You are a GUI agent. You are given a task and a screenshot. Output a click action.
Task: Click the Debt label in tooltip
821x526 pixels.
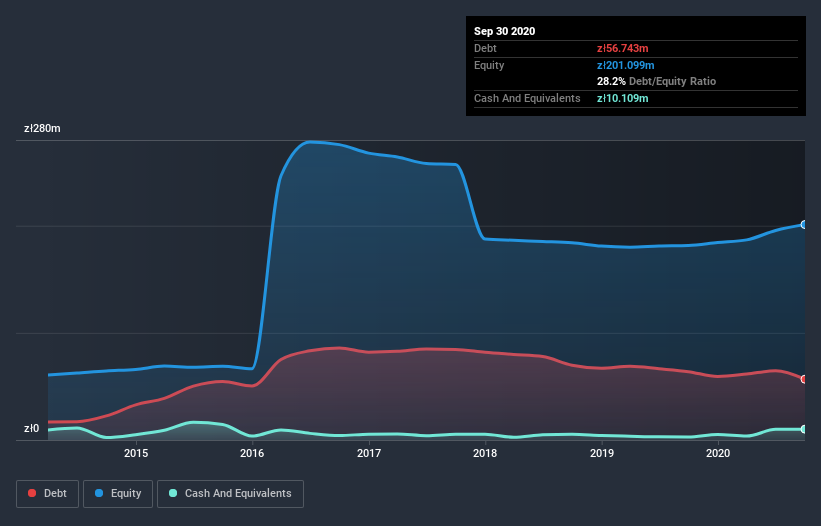pyautogui.click(x=485, y=49)
